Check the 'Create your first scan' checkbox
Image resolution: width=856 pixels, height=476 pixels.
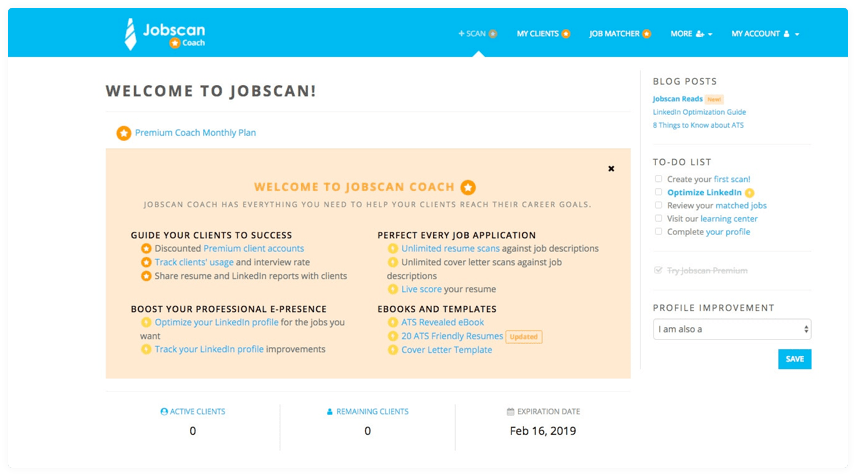pyautogui.click(x=658, y=179)
